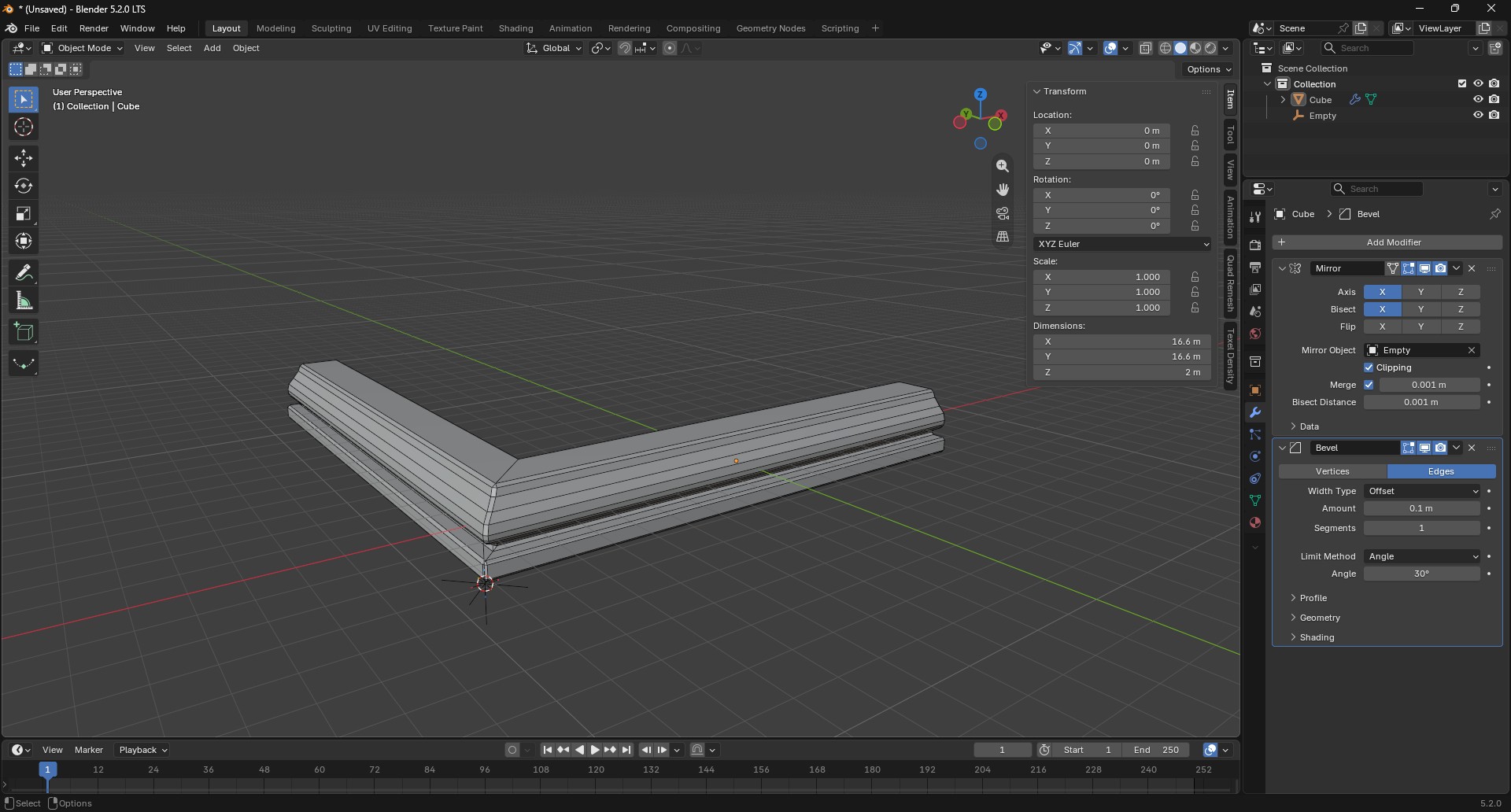The width and height of the screenshot is (1511, 812).
Task: Open the Limit Method Angle dropdown
Action: coord(1423,556)
